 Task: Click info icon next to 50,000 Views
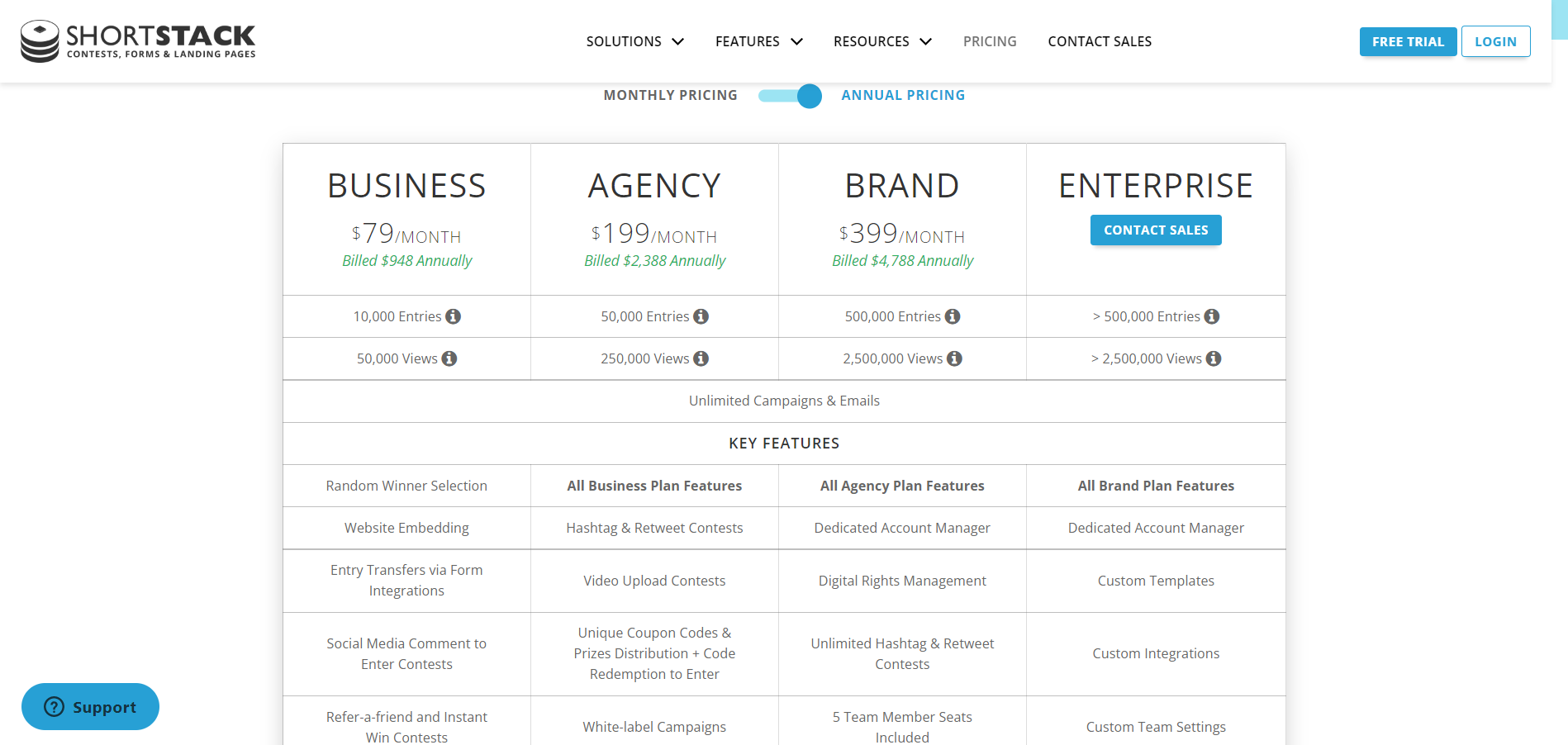(449, 358)
